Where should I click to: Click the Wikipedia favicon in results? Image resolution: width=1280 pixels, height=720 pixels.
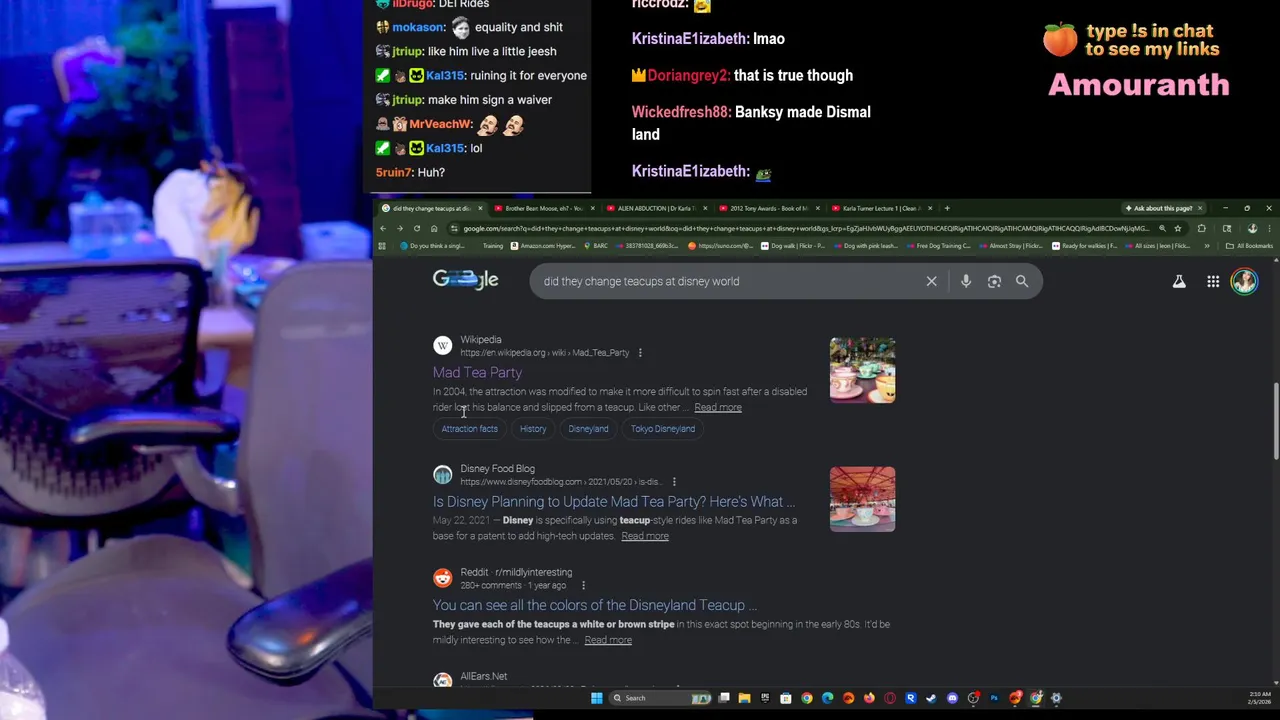click(x=442, y=346)
